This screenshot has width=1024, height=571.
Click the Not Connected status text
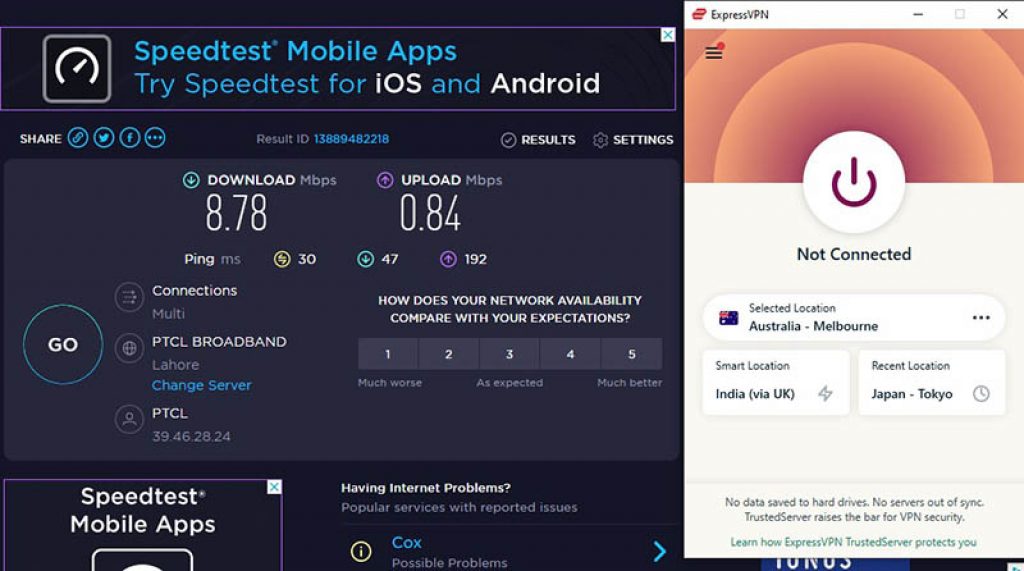[854, 254]
